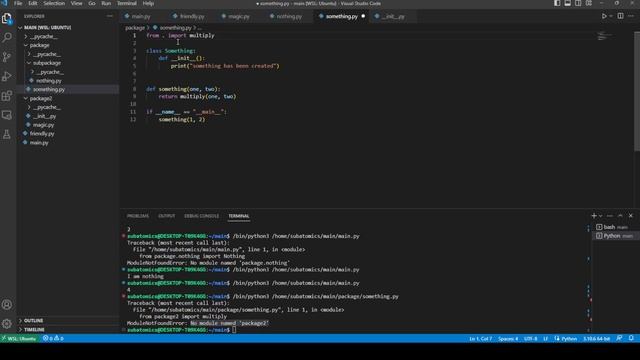Open the Help menu
The height and width of the screenshot is (360, 640).
click(148, 3)
